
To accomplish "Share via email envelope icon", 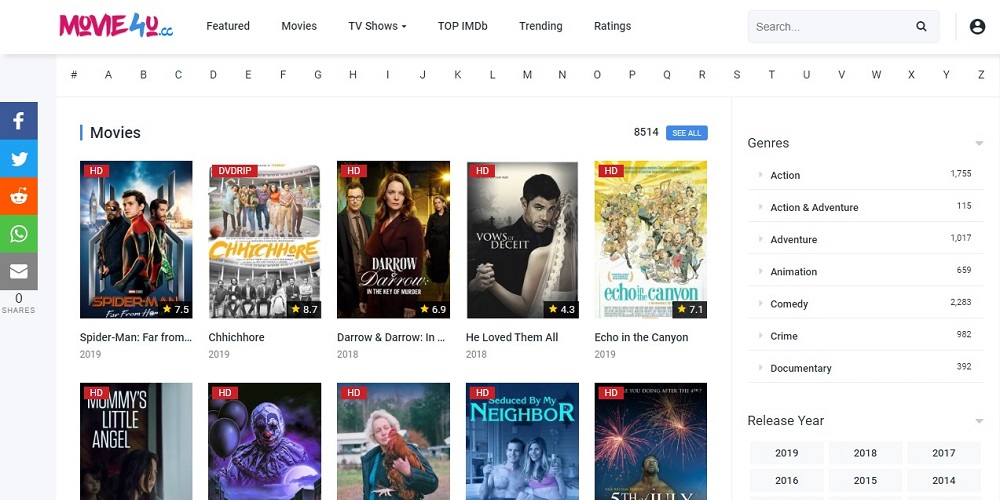I will (18, 271).
